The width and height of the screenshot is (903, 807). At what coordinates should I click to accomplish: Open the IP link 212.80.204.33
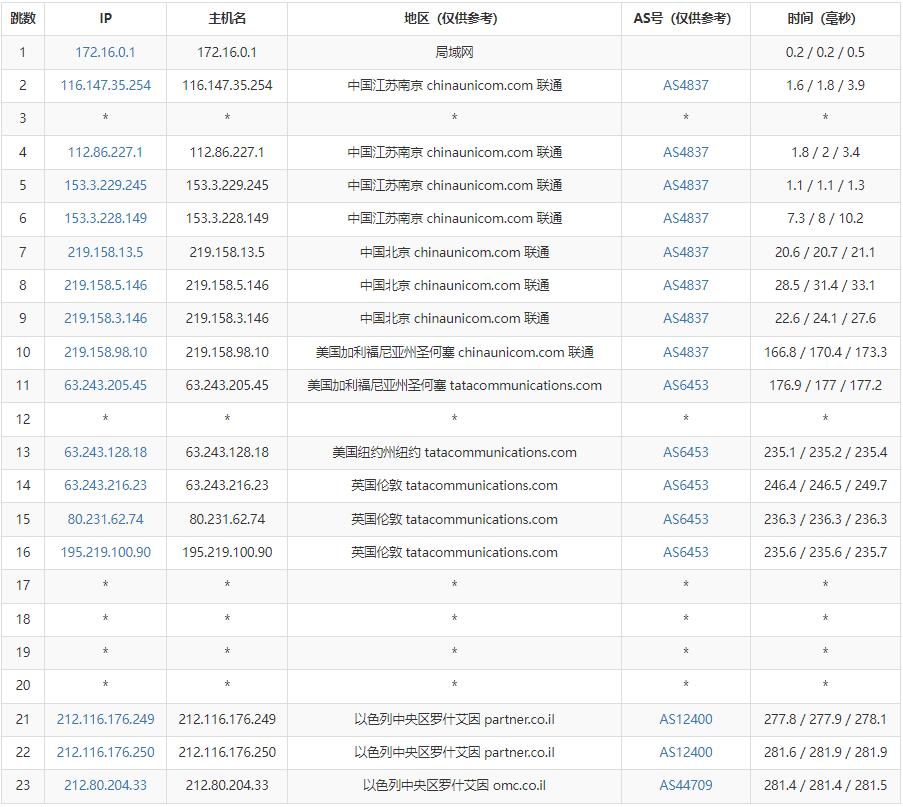coord(105,785)
